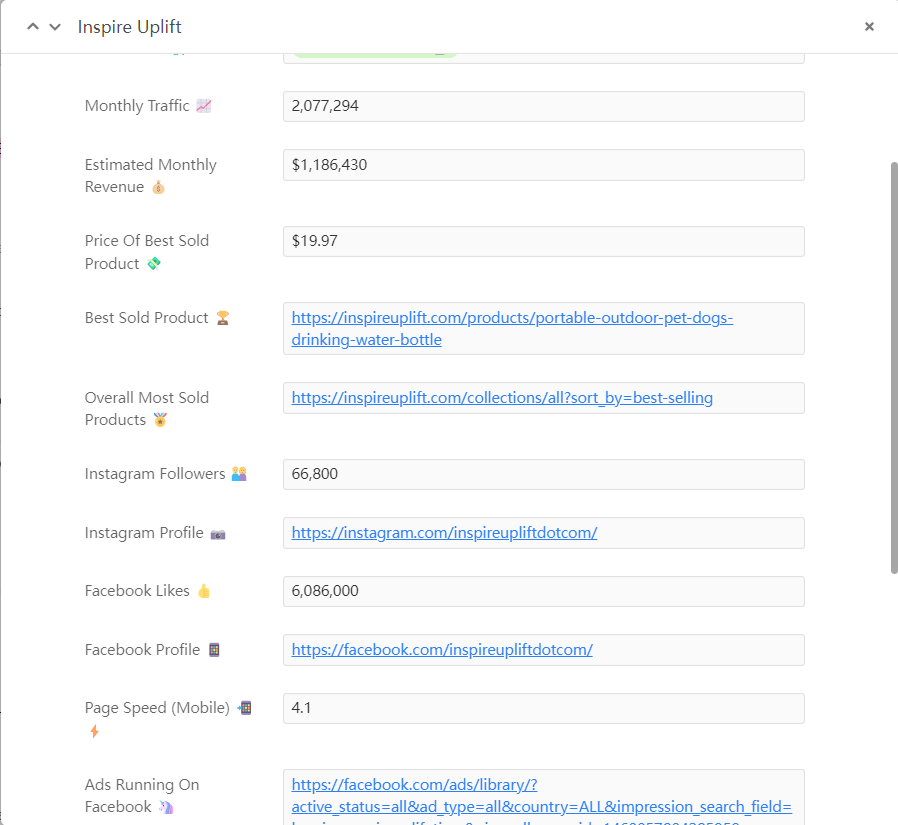Click the Page Speed (Mobile) value field
Screen dimensions: 898x825
tap(543, 708)
